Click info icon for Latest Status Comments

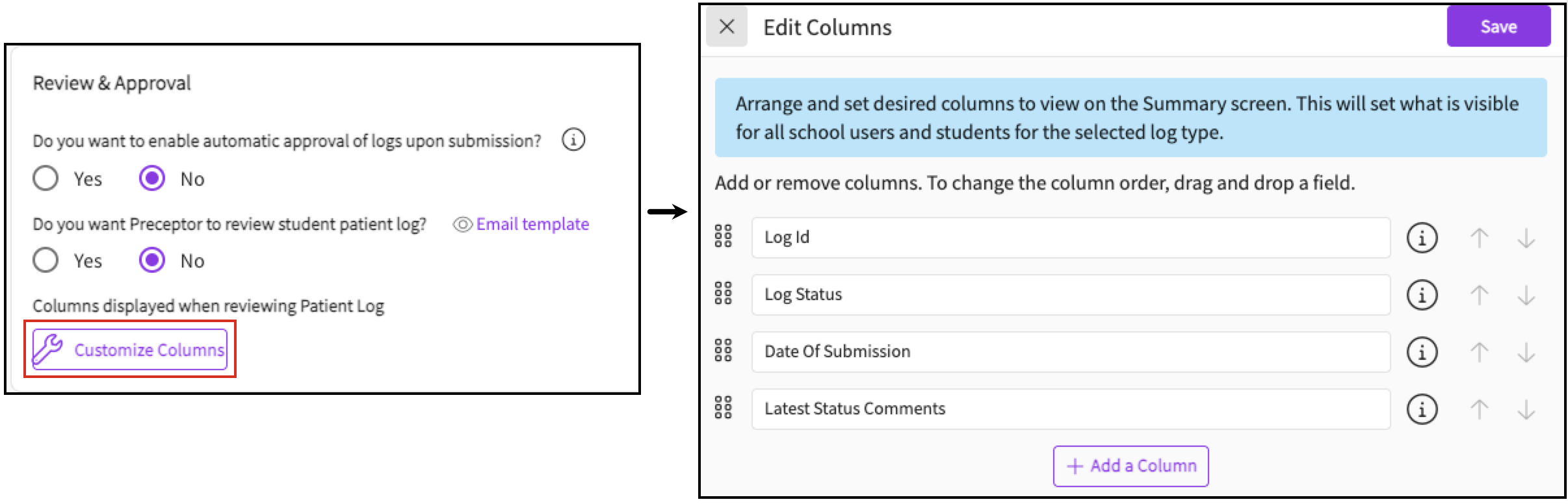1422,410
